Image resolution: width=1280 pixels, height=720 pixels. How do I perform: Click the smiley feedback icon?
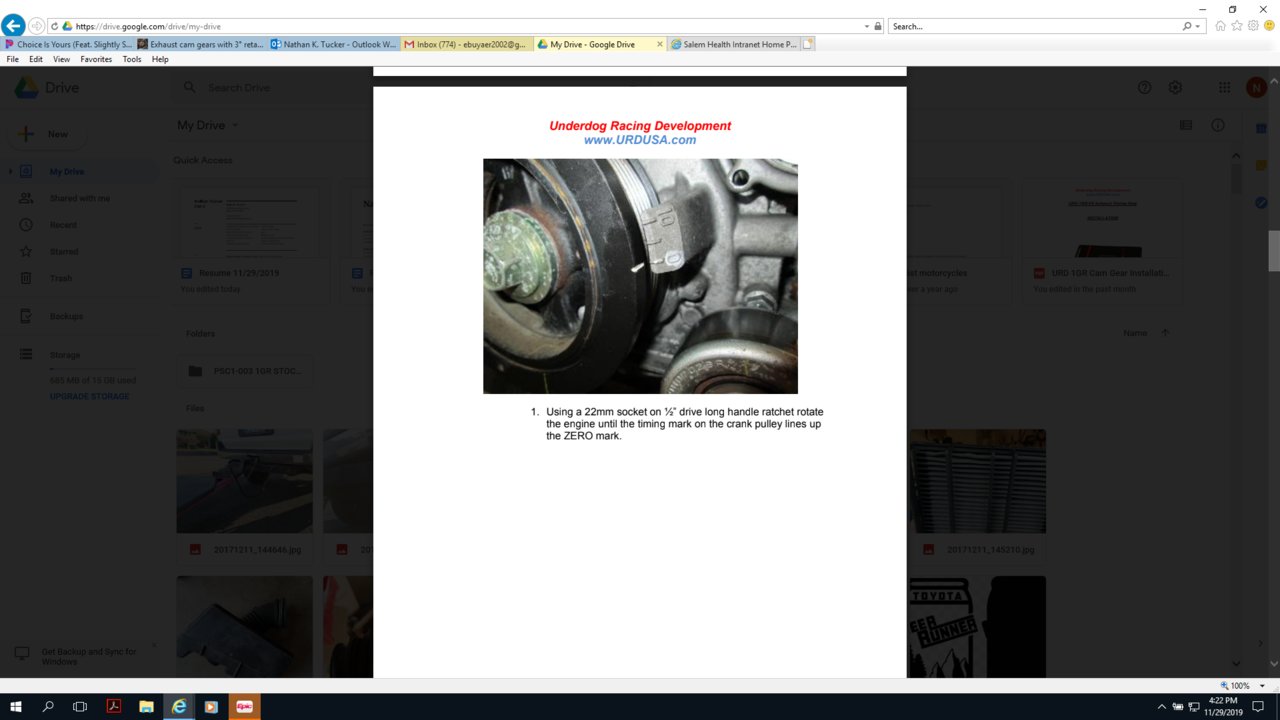point(1268,26)
